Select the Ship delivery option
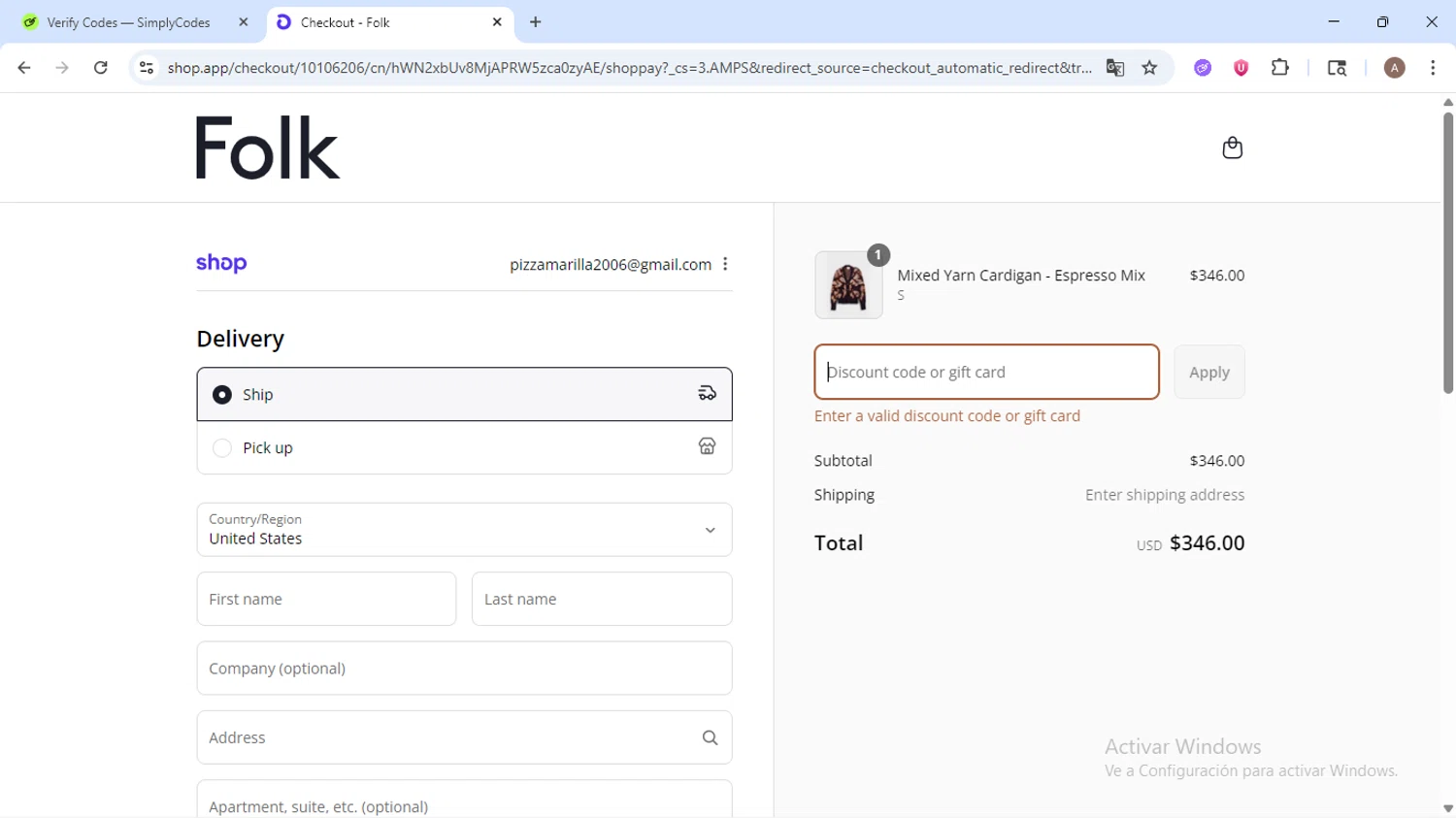Image resolution: width=1456 pixels, height=818 pixels. pos(464,394)
